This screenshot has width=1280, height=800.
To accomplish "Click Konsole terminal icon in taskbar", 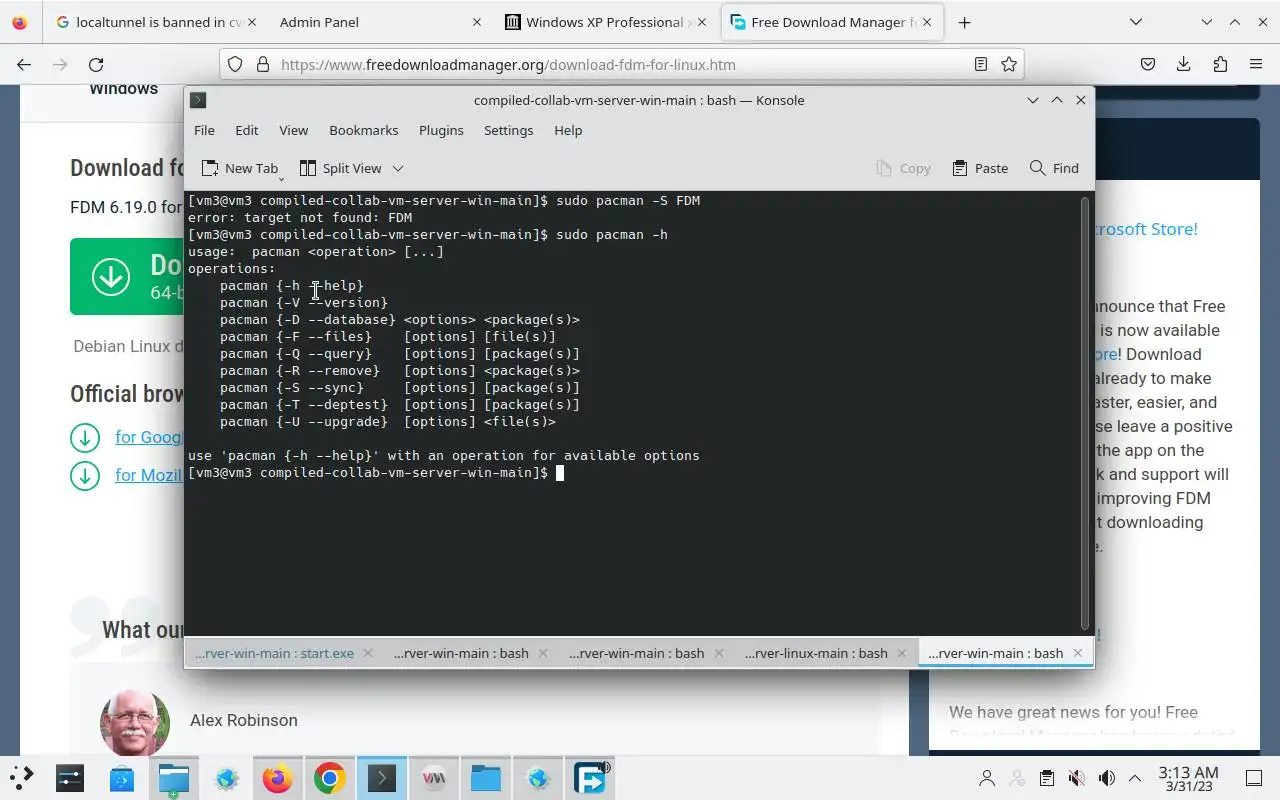I will (x=382, y=778).
